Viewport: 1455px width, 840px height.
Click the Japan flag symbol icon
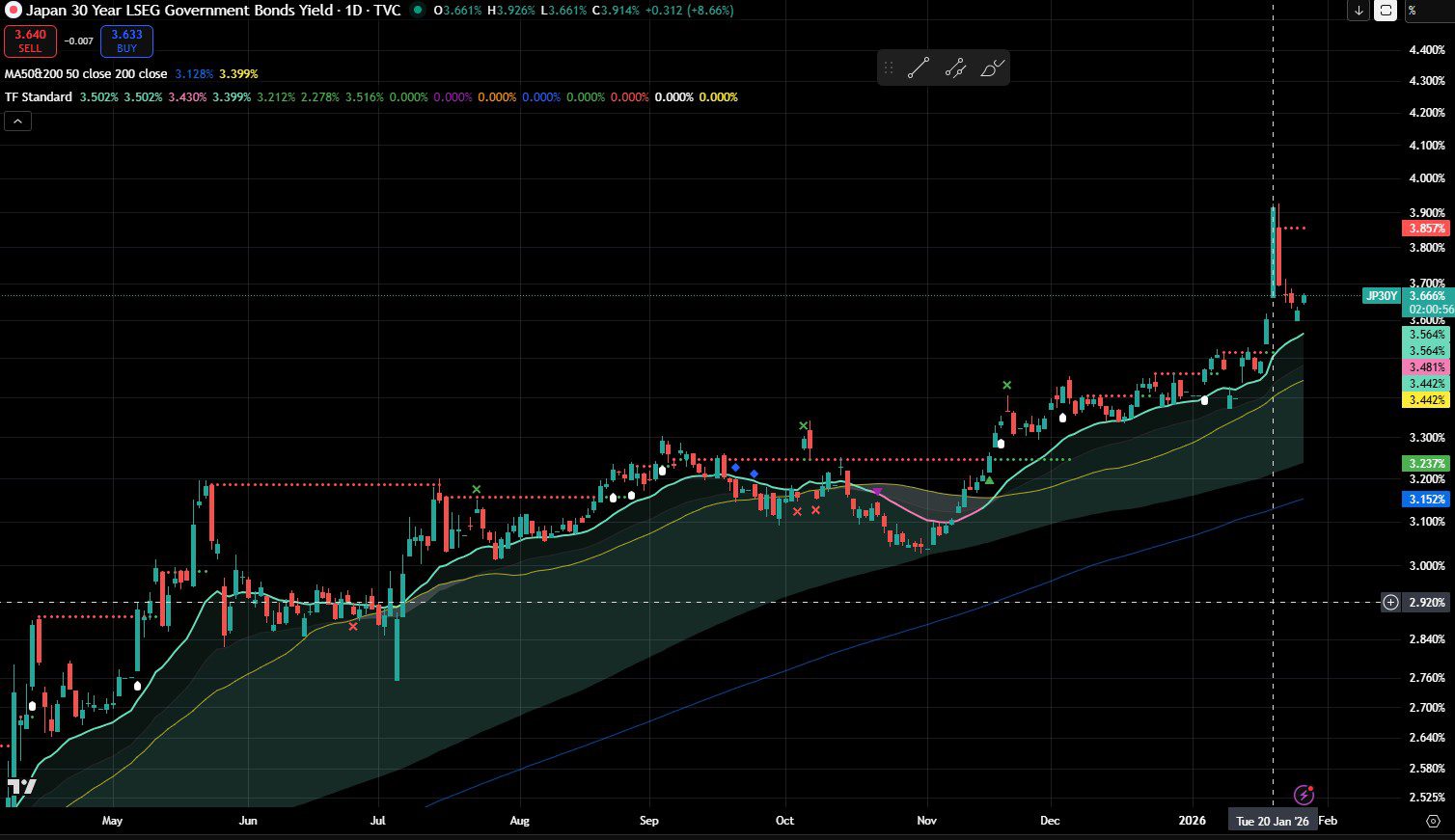pos(14,11)
